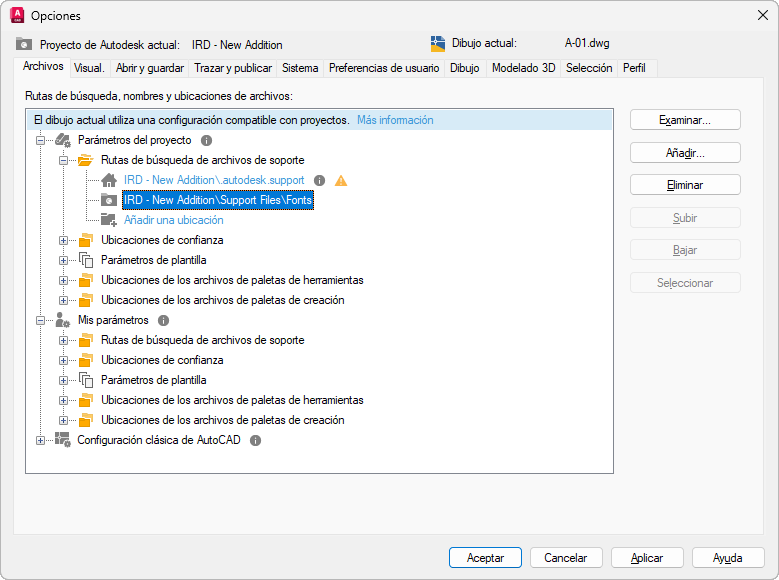The height and width of the screenshot is (580, 779).
Task: Expand Mis parámetros Parámetros de plantilla
Action: 63,380
